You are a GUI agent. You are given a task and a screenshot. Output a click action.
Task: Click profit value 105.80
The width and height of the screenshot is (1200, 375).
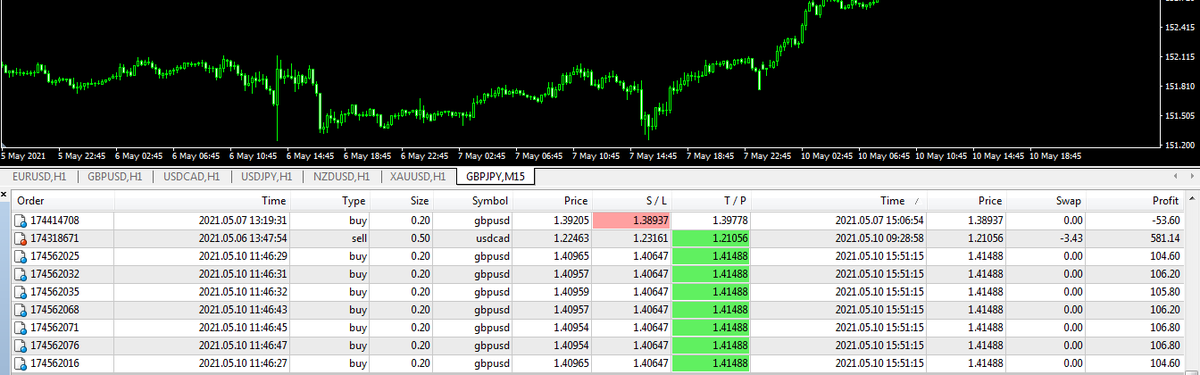click(1165, 292)
